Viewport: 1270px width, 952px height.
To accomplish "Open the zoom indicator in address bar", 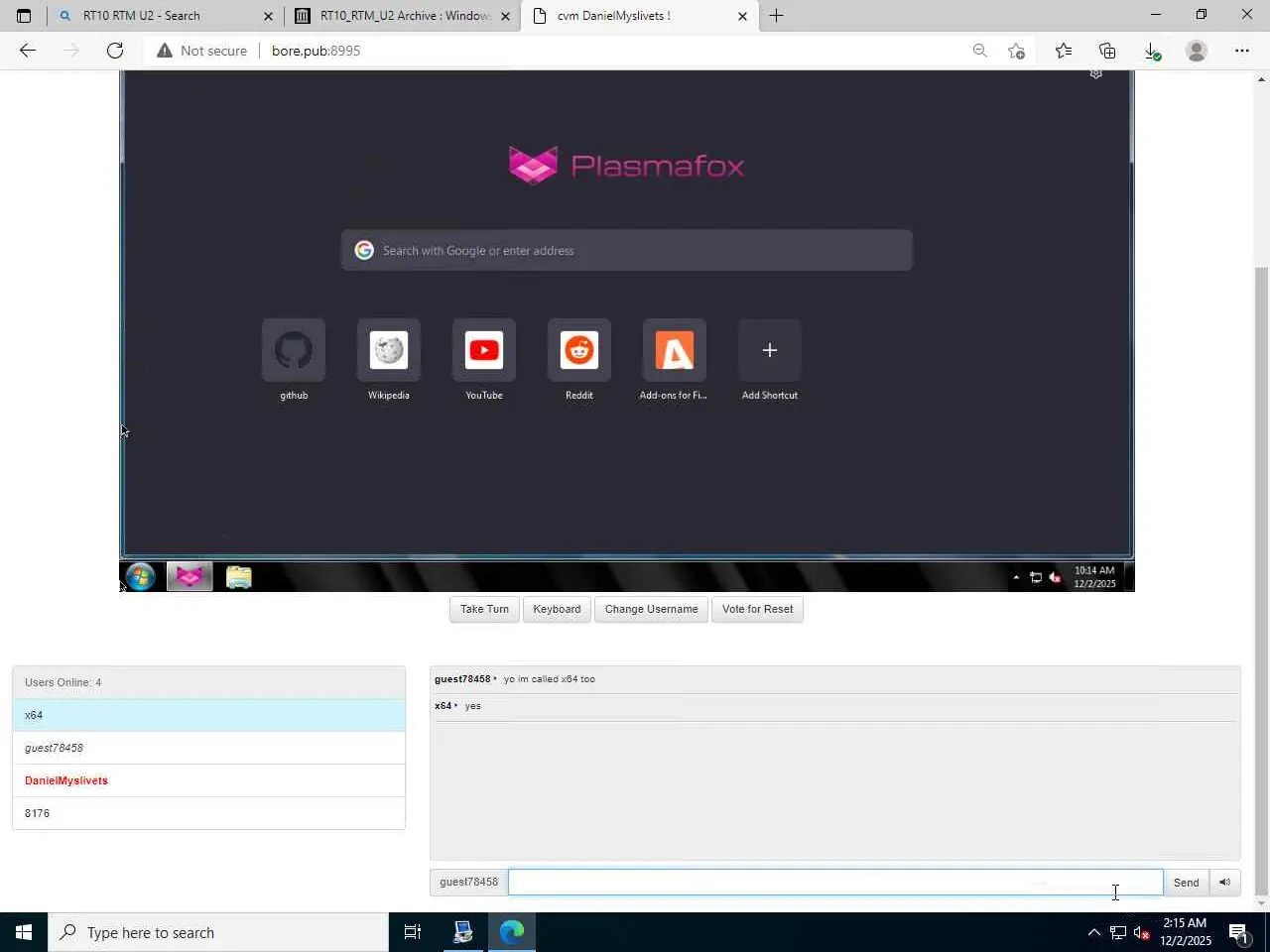I will tap(979, 51).
